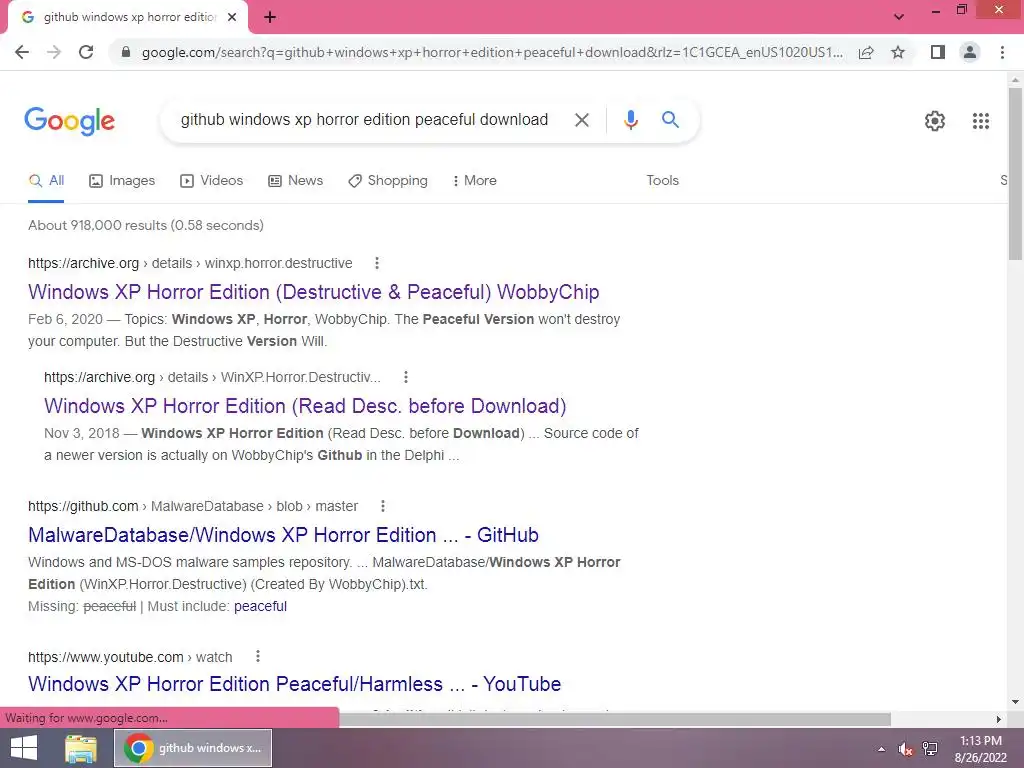This screenshot has width=1024, height=768.
Task: Go to the Google homepage logo
Action: [x=69, y=121]
